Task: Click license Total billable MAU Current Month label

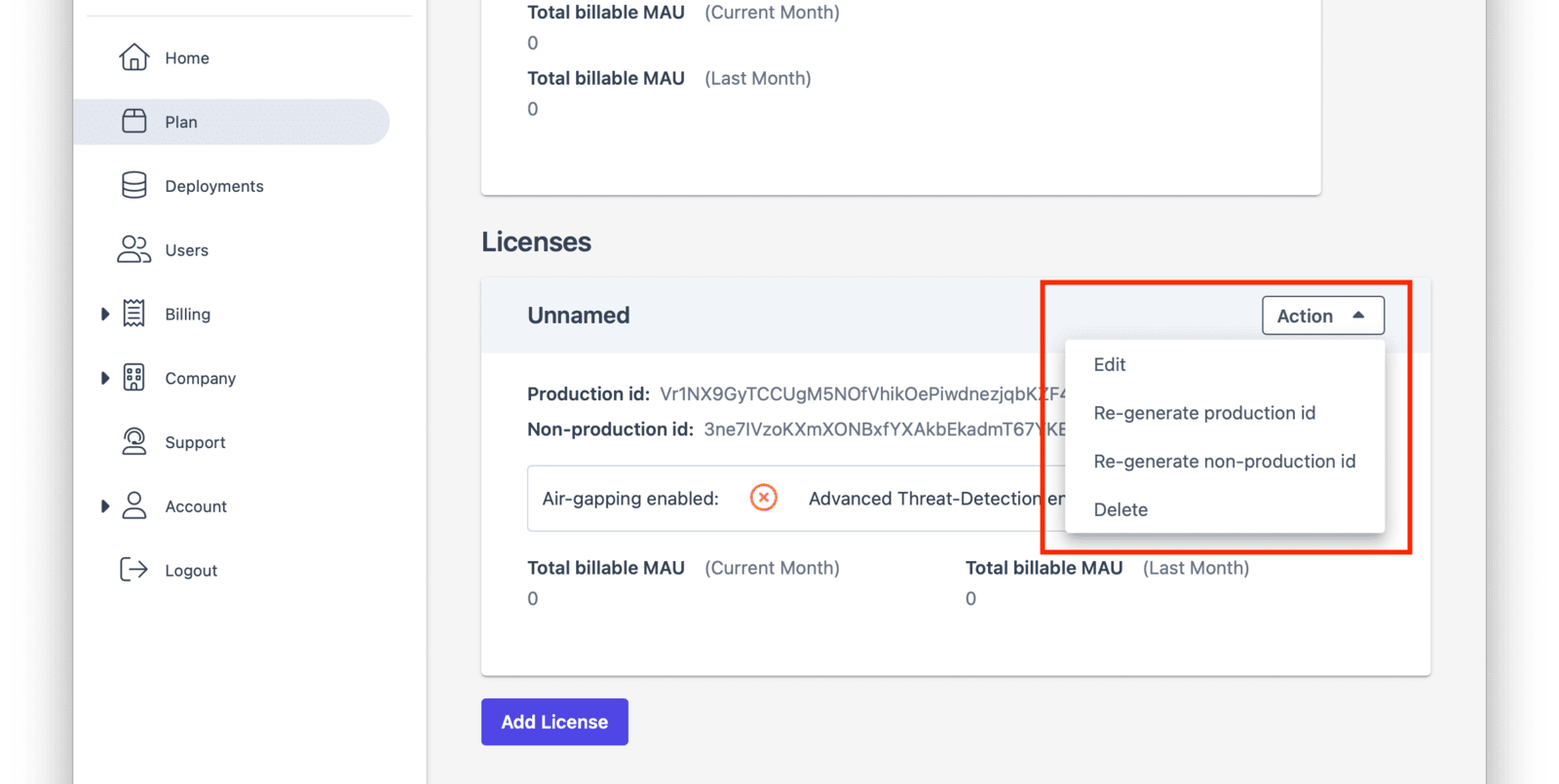Action: [683, 568]
